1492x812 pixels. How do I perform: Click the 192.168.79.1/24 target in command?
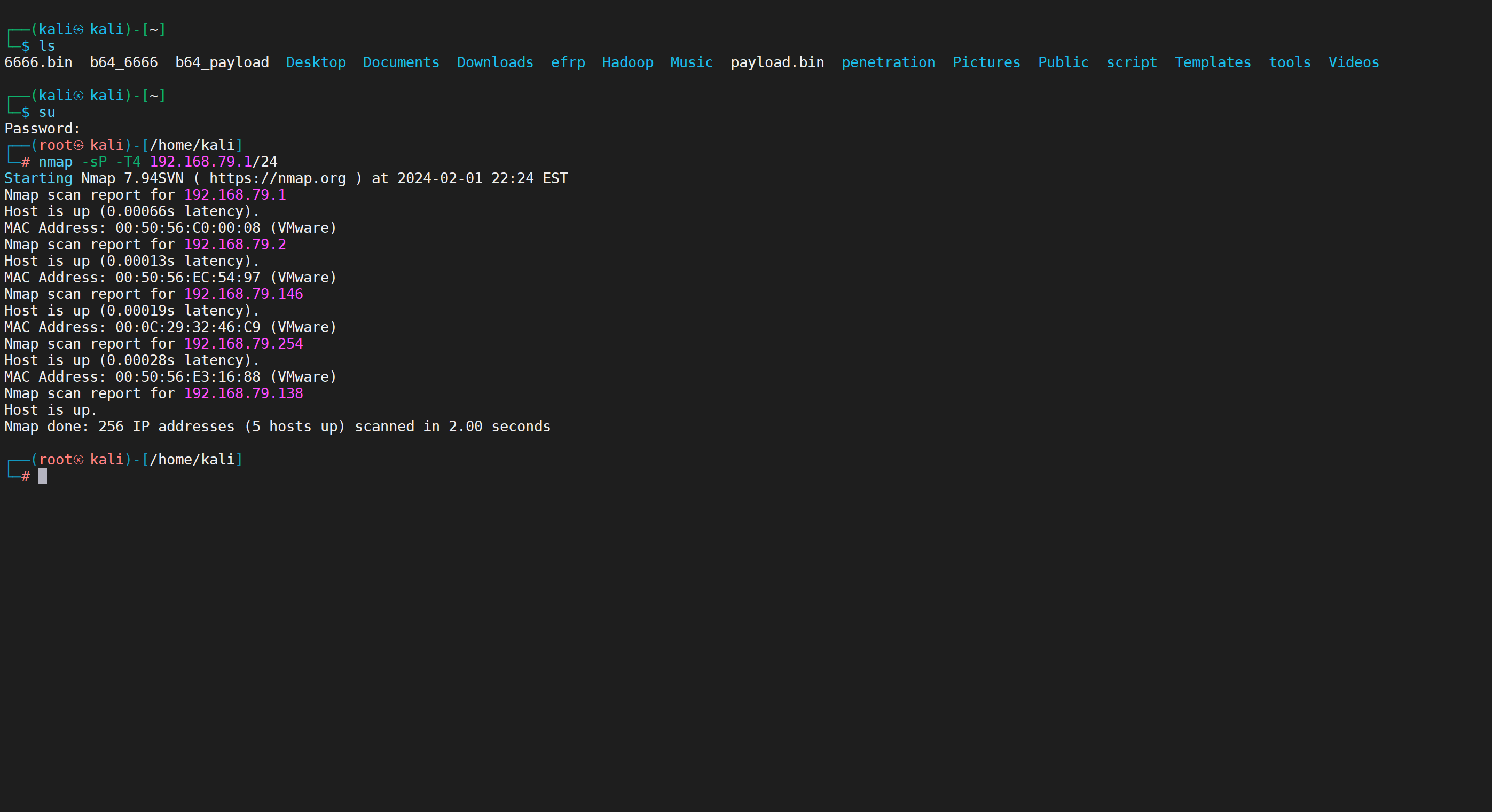tap(213, 162)
